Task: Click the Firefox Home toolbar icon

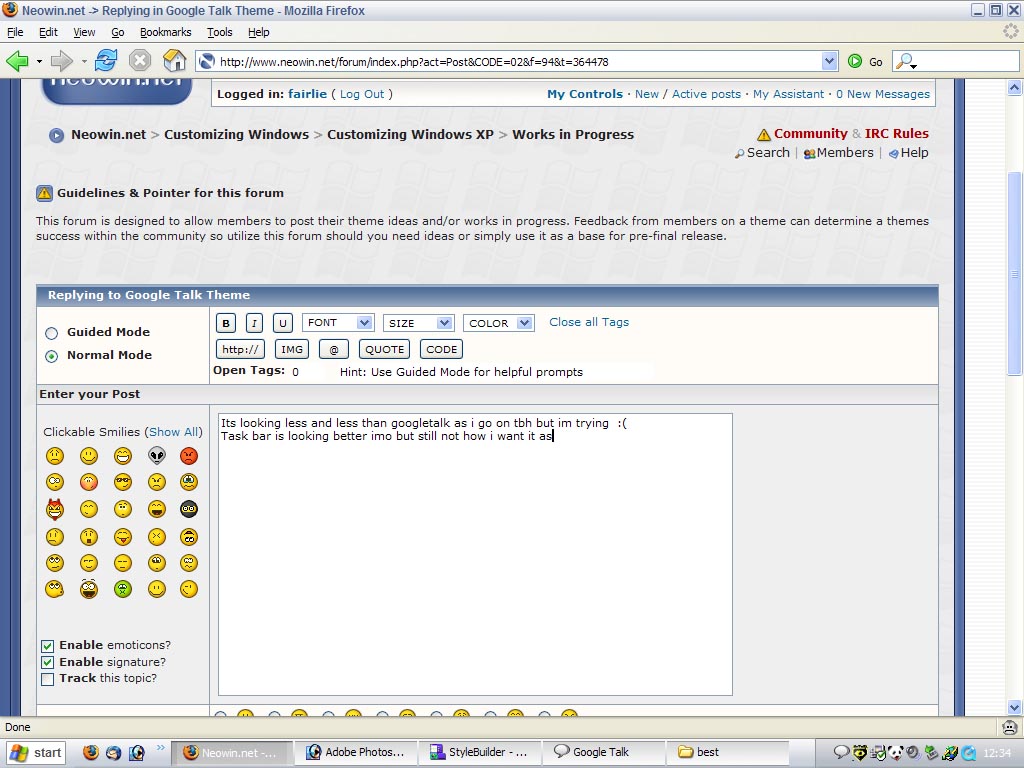Action: [x=175, y=61]
